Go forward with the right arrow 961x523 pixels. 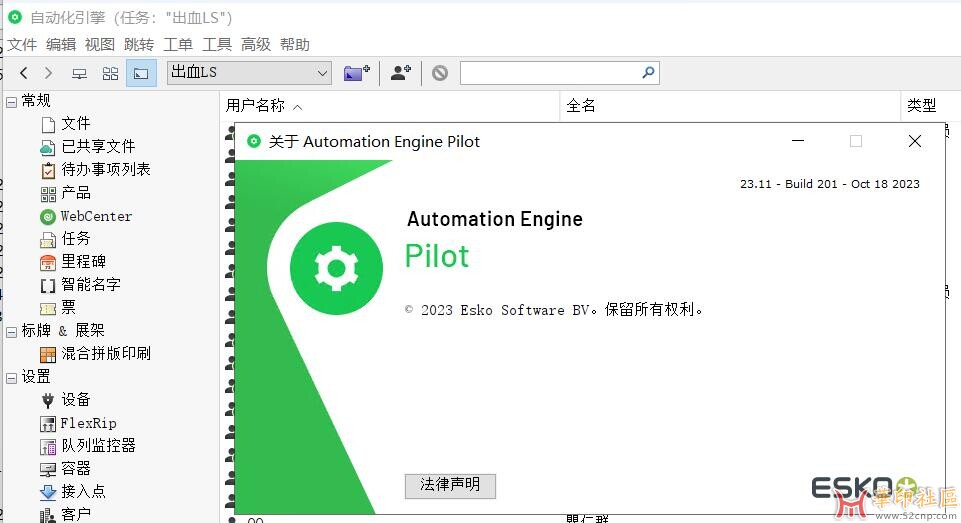coord(48,73)
